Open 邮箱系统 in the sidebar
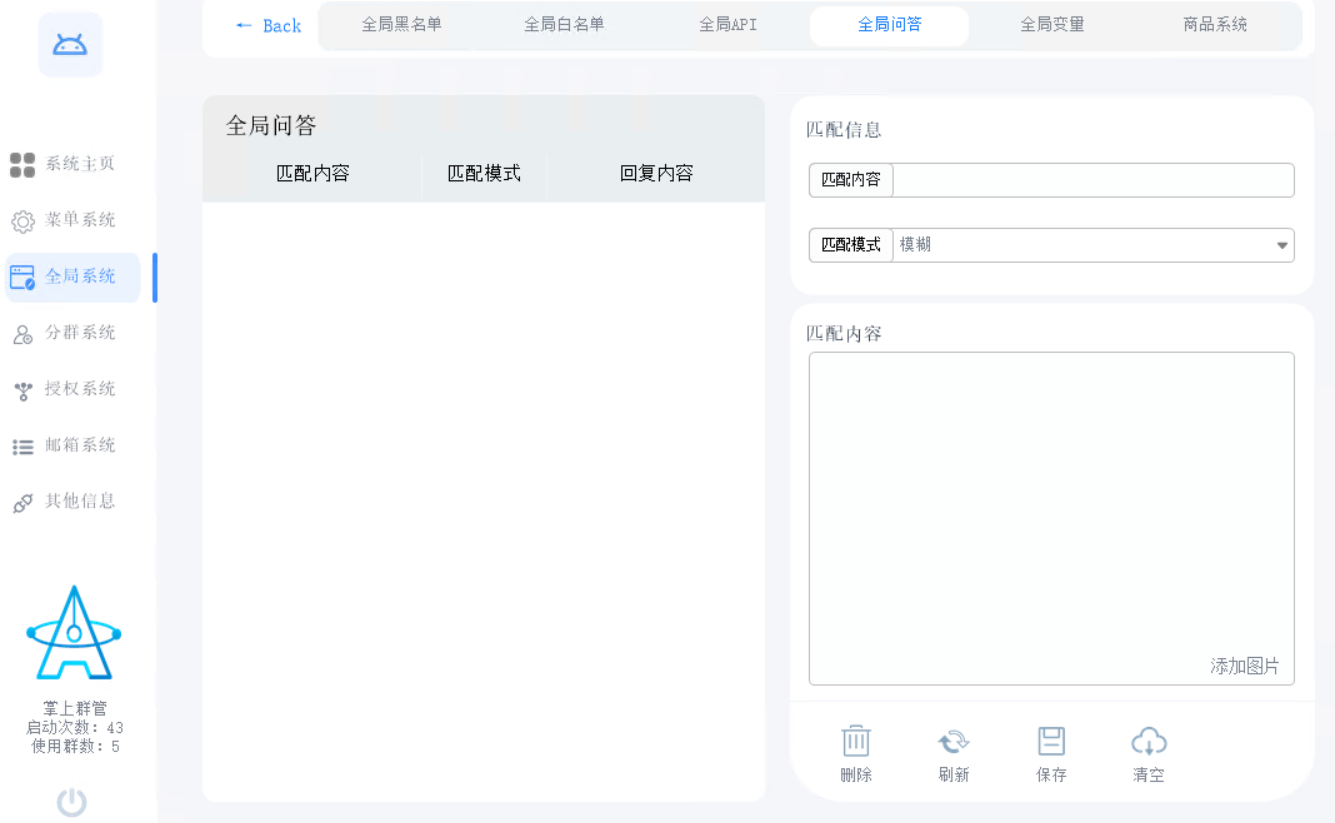1335x823 pixels. pos(63,445)
